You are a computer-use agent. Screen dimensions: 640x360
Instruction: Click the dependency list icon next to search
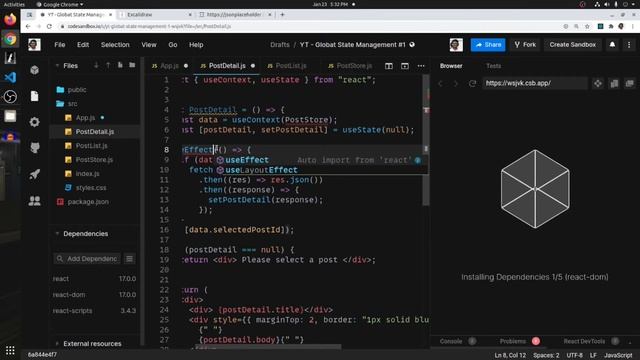[129, 259]
